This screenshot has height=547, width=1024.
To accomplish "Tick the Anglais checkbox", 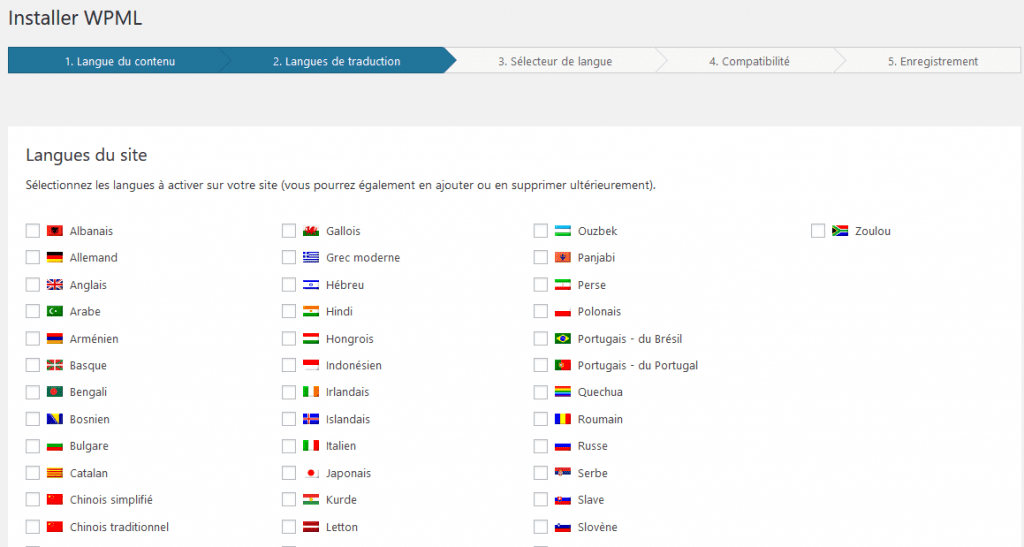I will [33, 285].
